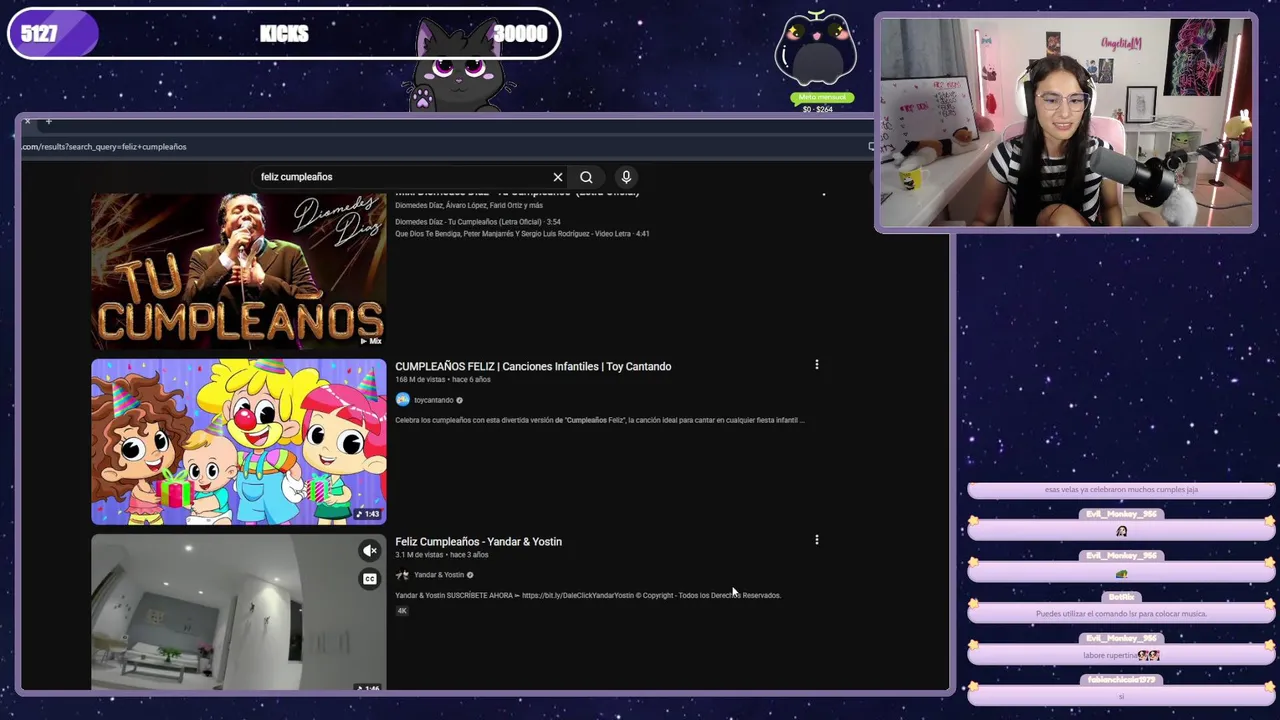This screenshot has width=1280, height=720.
Task: Open the Yandar & Yostin channel avatar
Action: [x=402, y=575]
